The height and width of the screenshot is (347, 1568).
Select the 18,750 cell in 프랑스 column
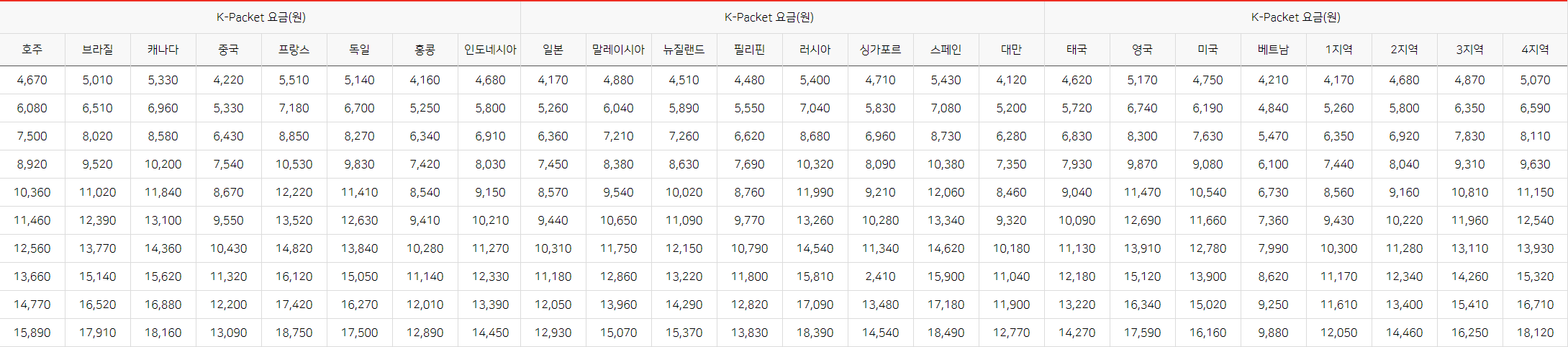[x=294, y=333]
